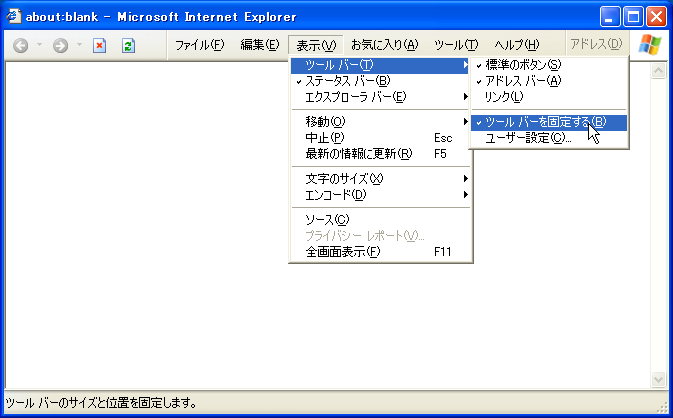Open ユーザー設定(C)... customize dialog
673x418 pixels.
(549, 138)
